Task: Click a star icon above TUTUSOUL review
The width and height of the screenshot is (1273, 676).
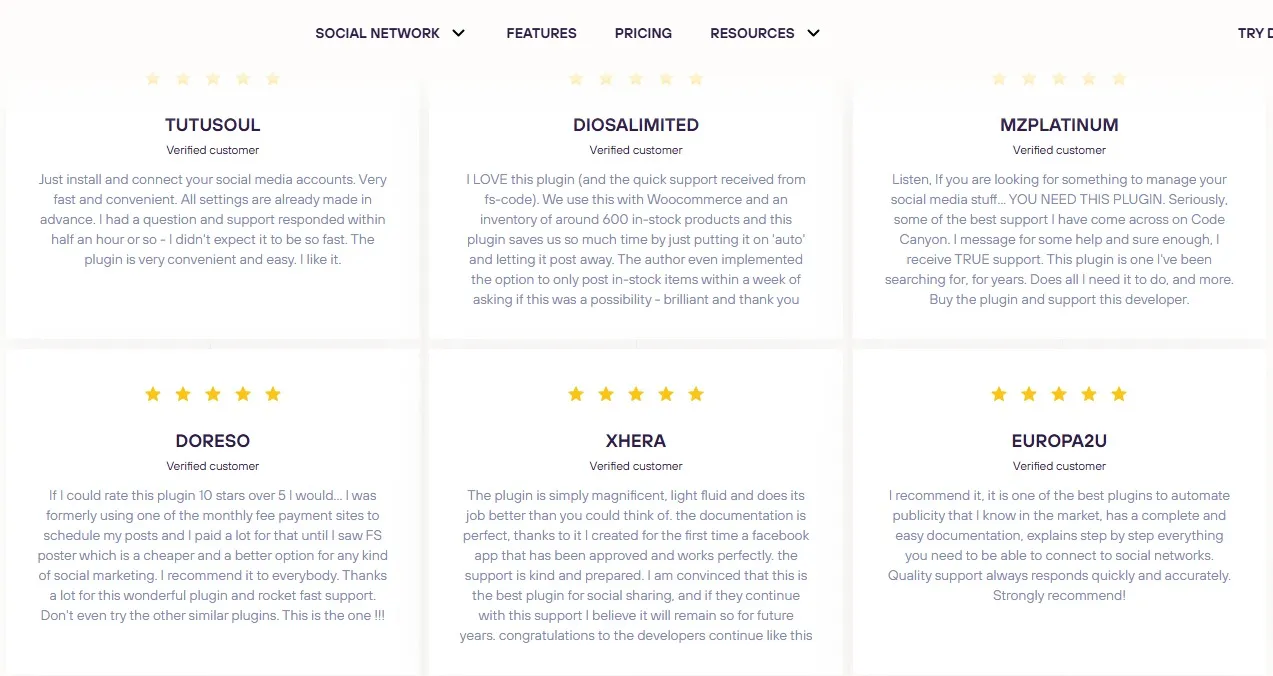Action: tap(213, 79)
